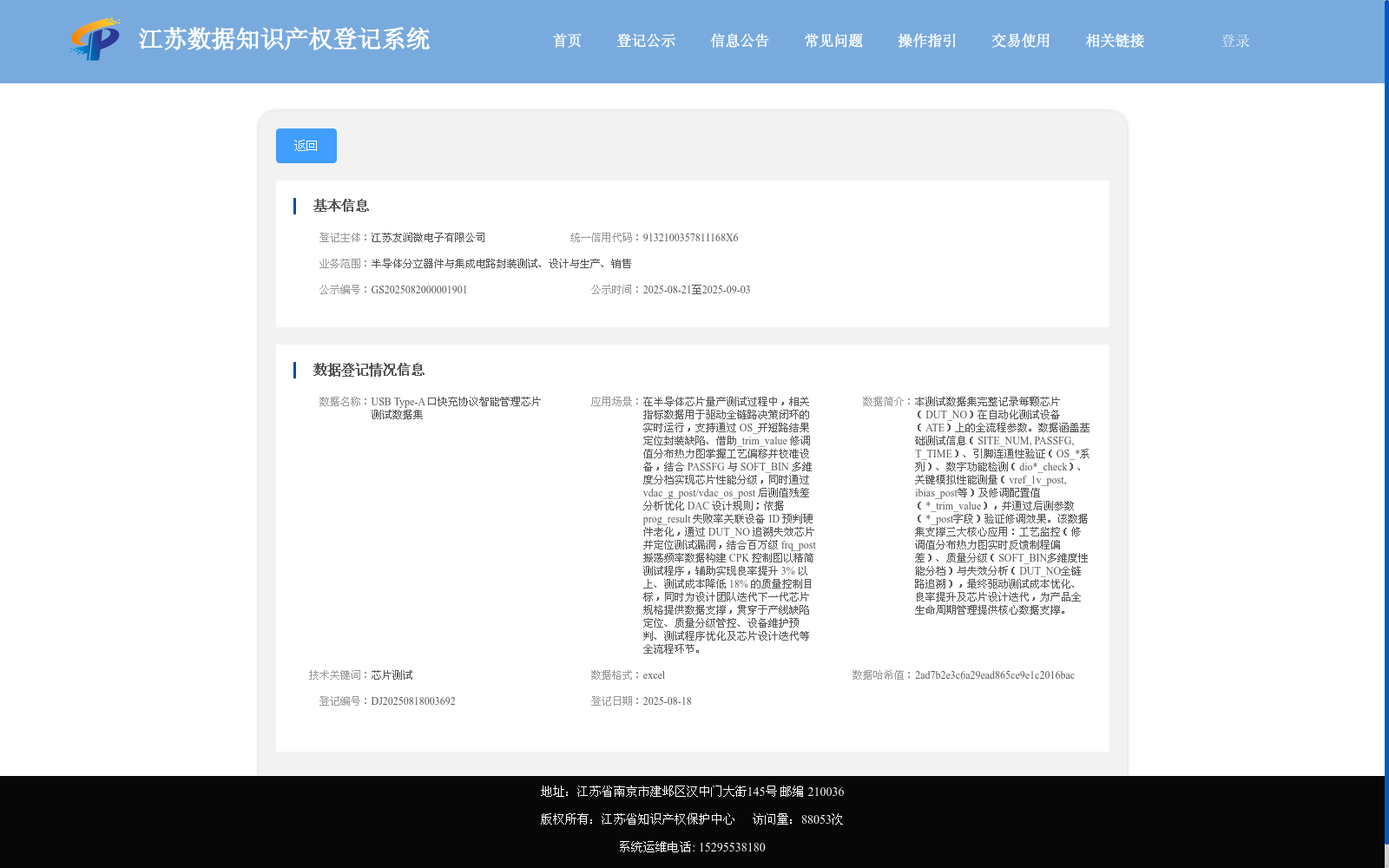Image resolution: width=1389 pixels, height=868 pixels.
Task: Open the 操作指引 menu item
Action: point(927,41)
